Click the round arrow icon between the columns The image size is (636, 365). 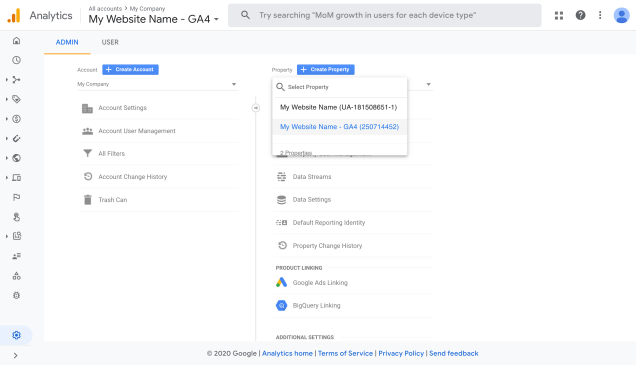[256, 107]
